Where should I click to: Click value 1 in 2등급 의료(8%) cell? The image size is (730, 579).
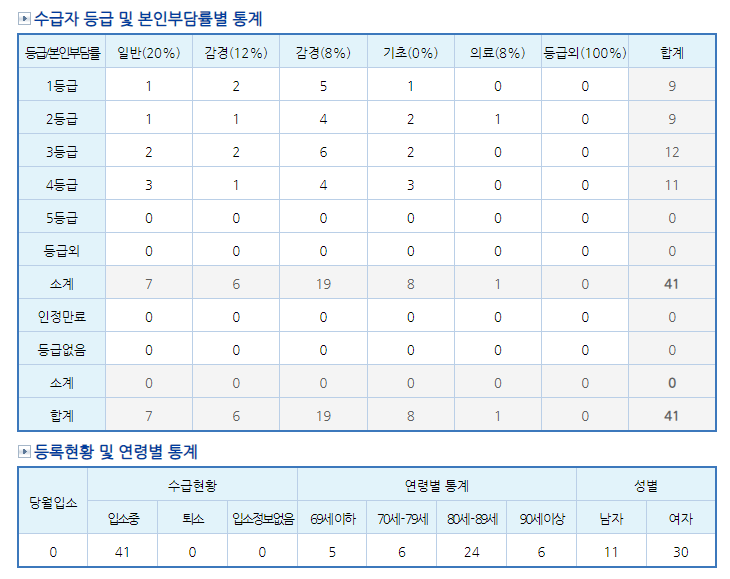(x=498, y=119)
